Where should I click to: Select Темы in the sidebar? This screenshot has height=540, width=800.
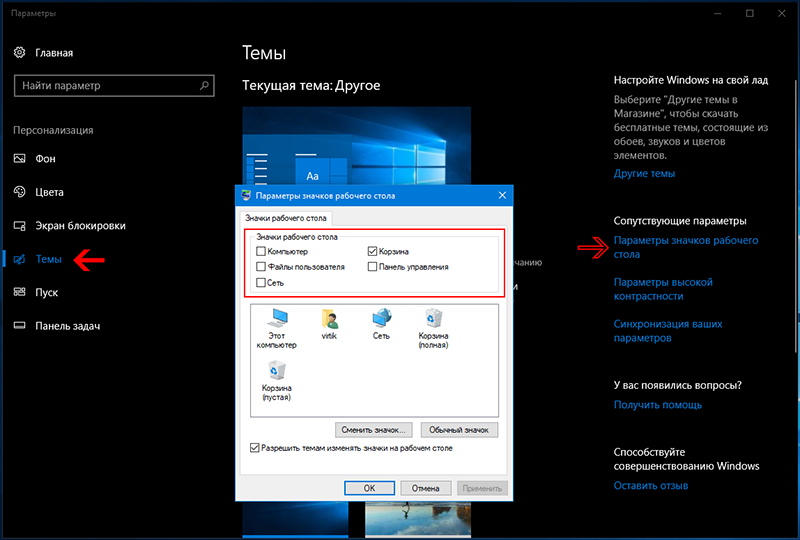click(38, 259)
